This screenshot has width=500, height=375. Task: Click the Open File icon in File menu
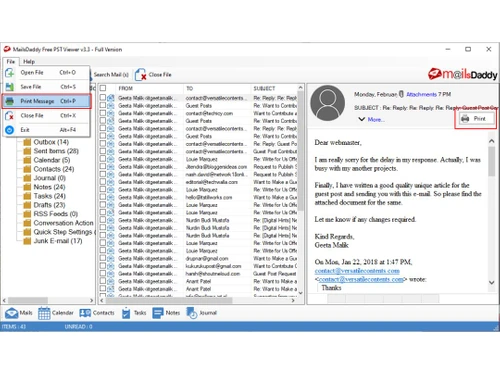(x=10, y=72)
